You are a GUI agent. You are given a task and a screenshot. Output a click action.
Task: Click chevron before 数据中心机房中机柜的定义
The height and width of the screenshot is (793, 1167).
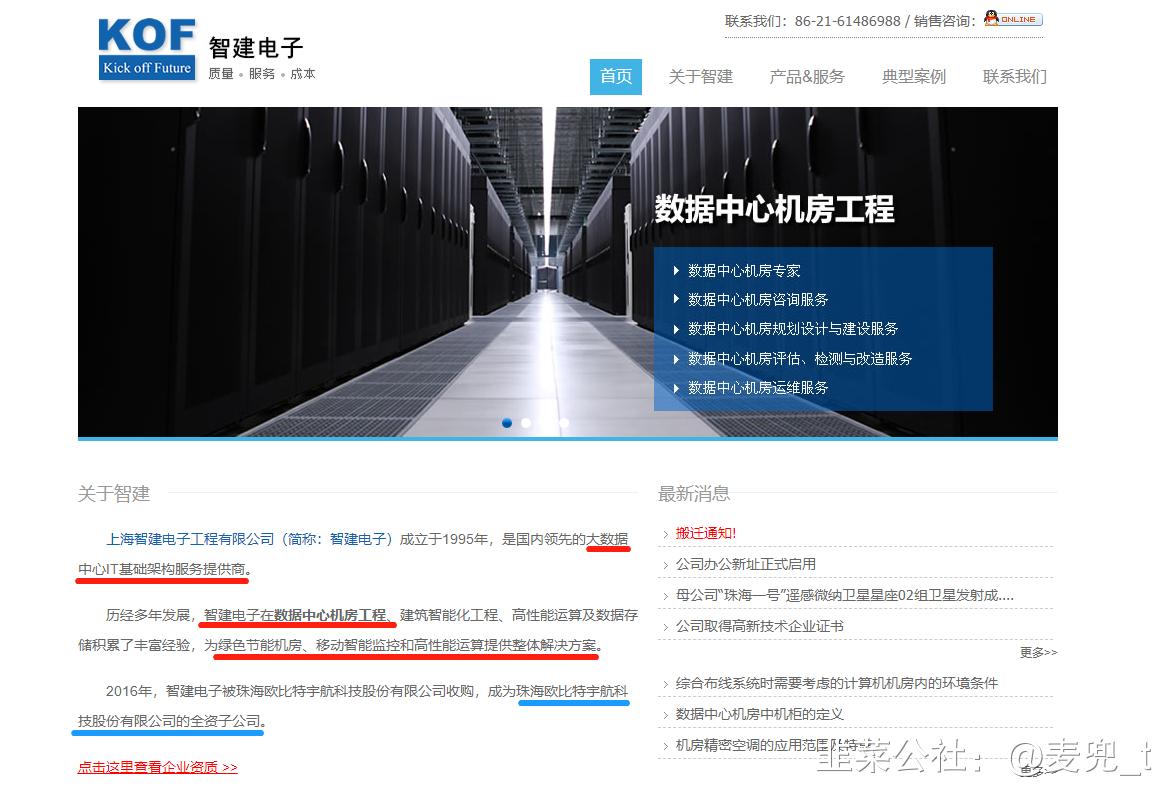664,714
